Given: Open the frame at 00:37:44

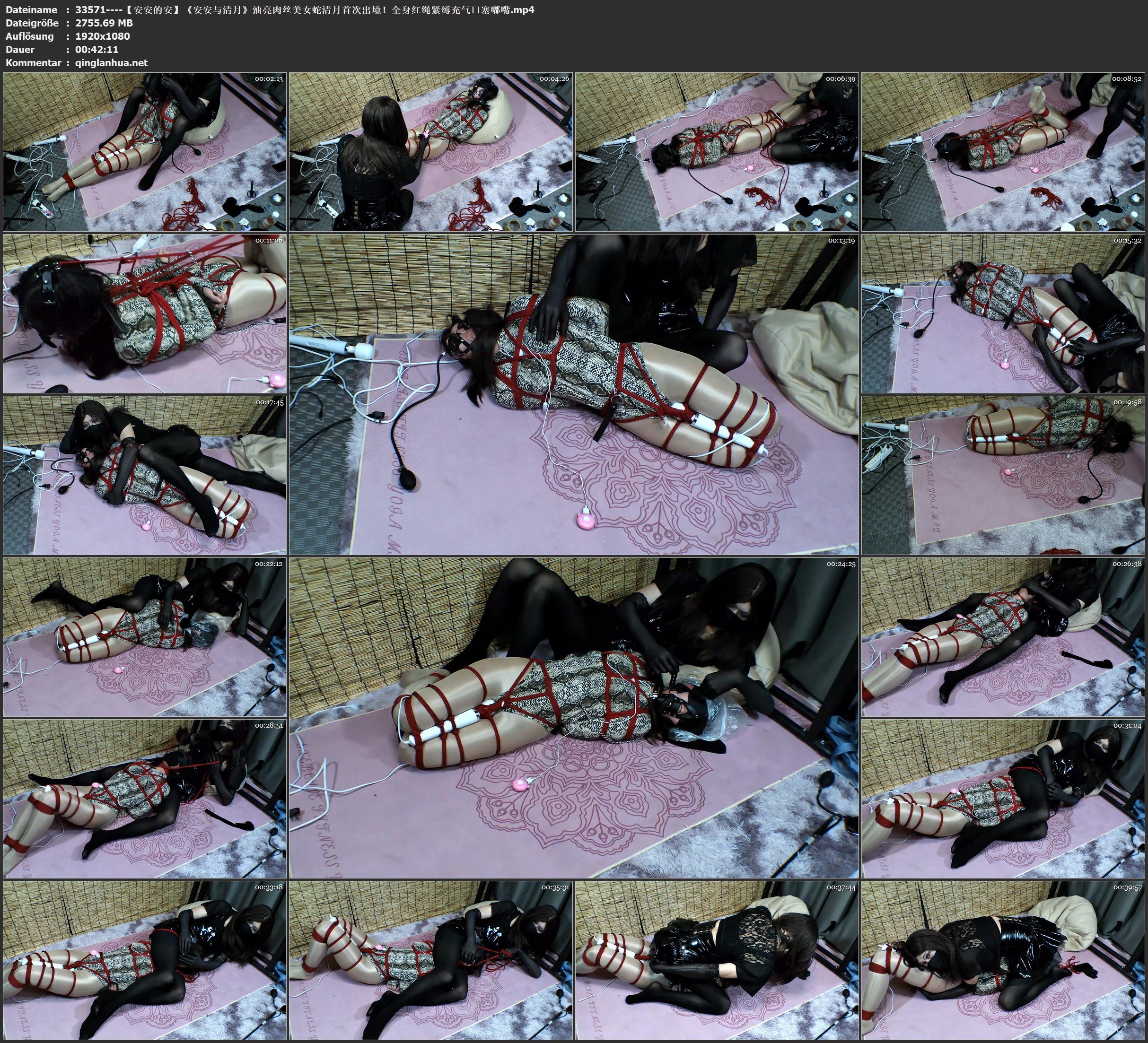Looking at the screenshot, I should point(716,959).
